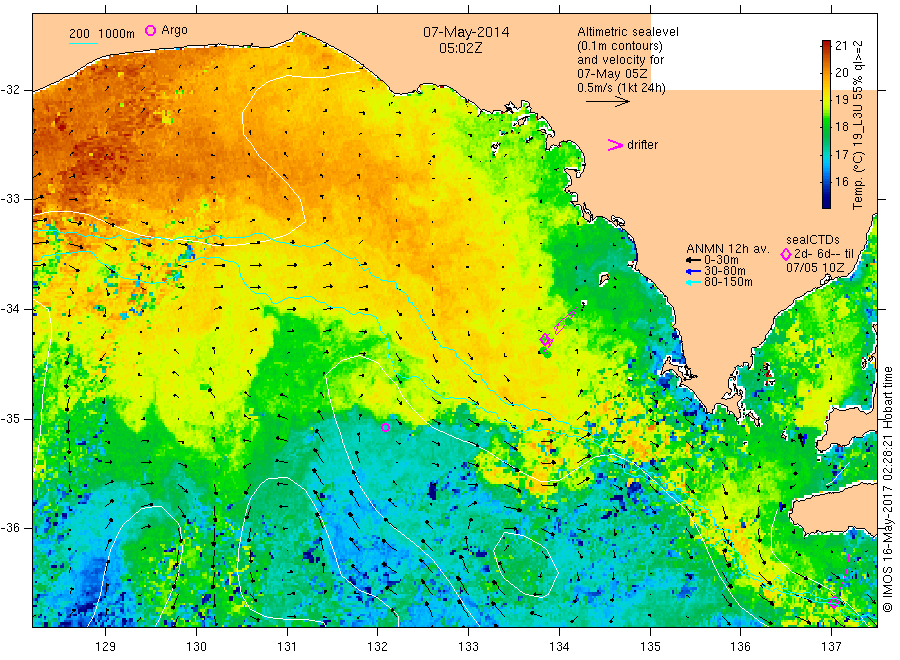The image size is (900, 660).
Task: Click the '2d- 6d-- til' text
Action: [824, 254]
